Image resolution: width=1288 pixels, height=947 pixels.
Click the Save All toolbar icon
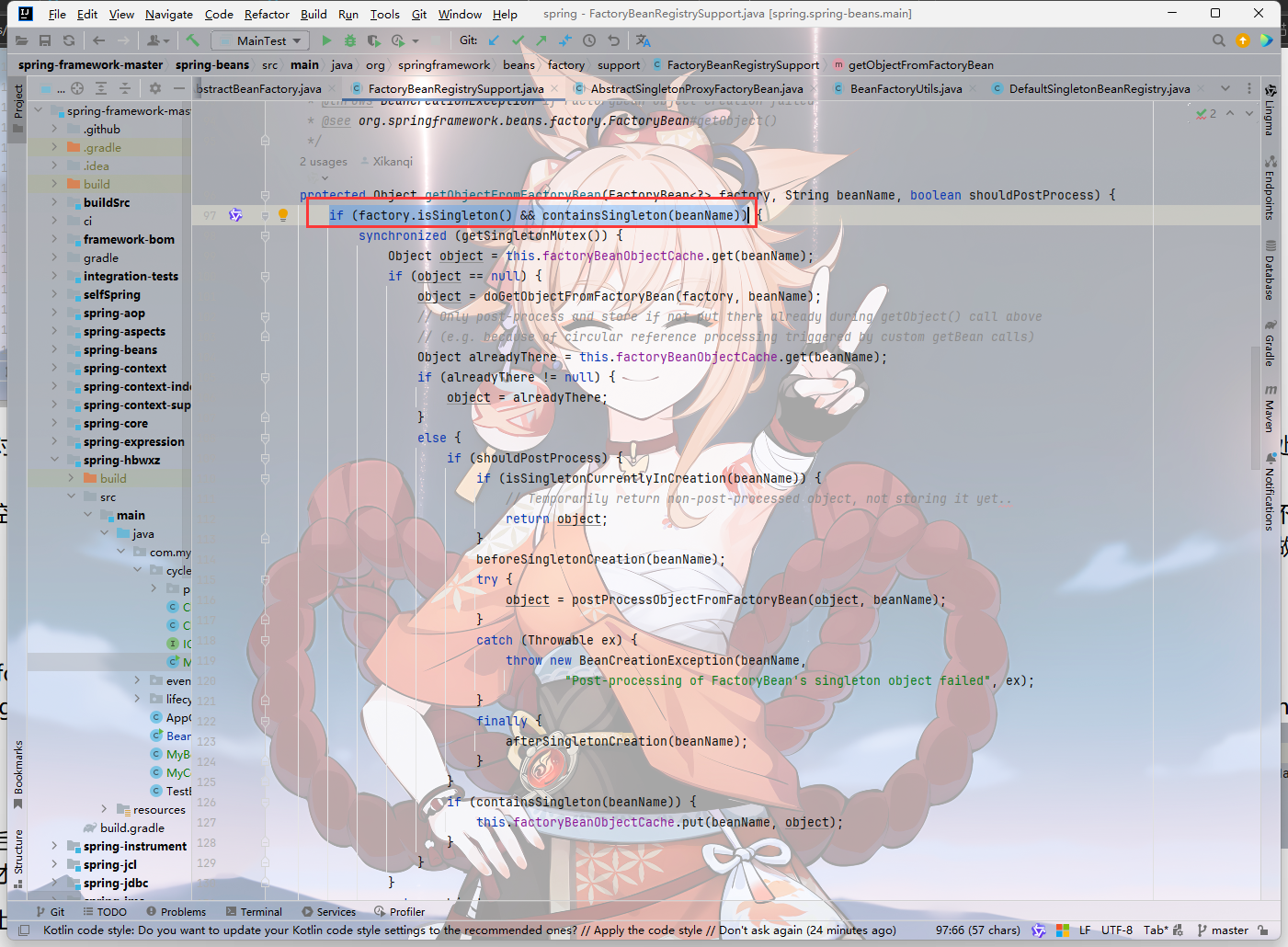pos(45,40)
